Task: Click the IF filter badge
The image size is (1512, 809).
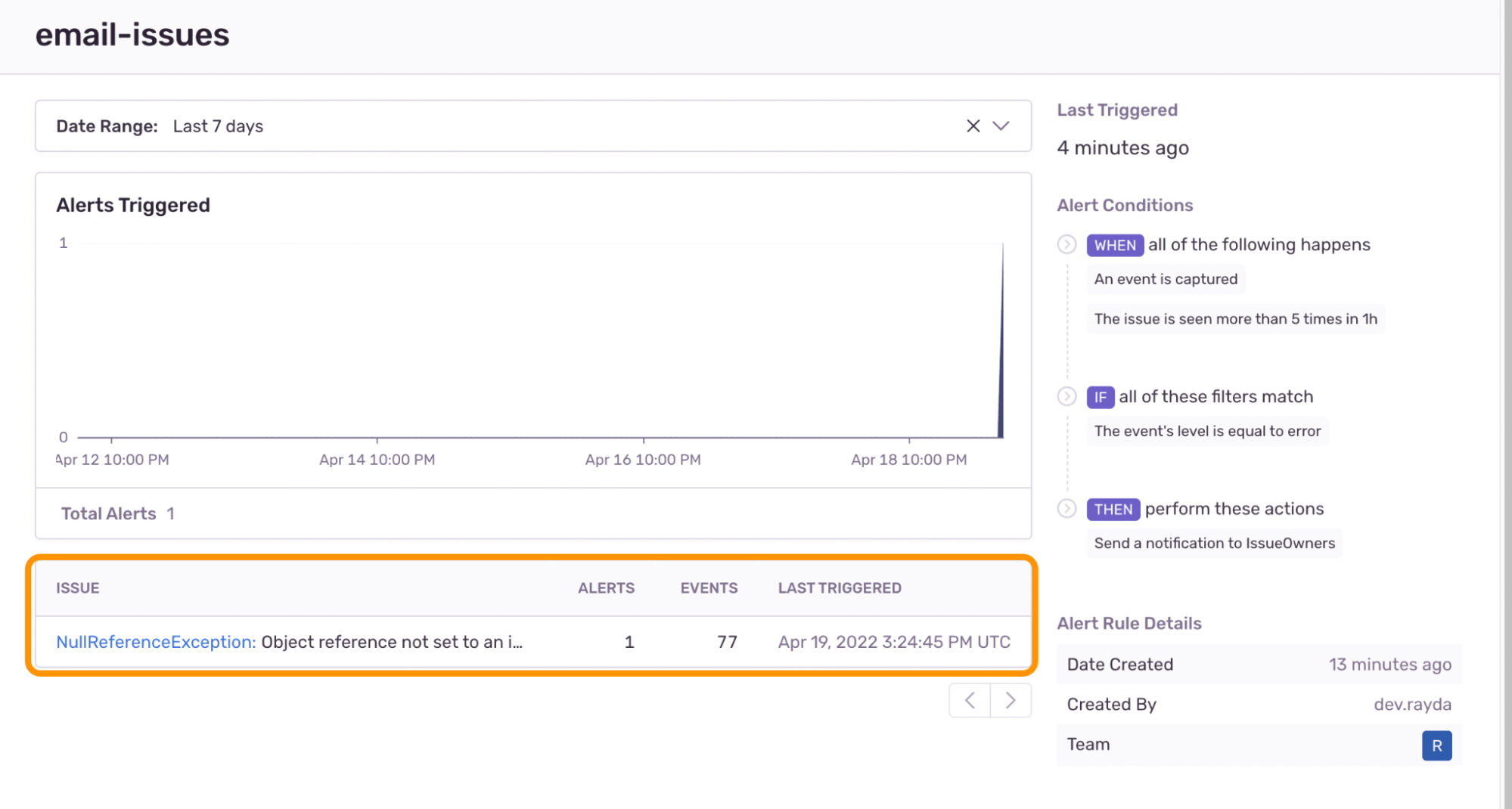Action: point(1100,398)
